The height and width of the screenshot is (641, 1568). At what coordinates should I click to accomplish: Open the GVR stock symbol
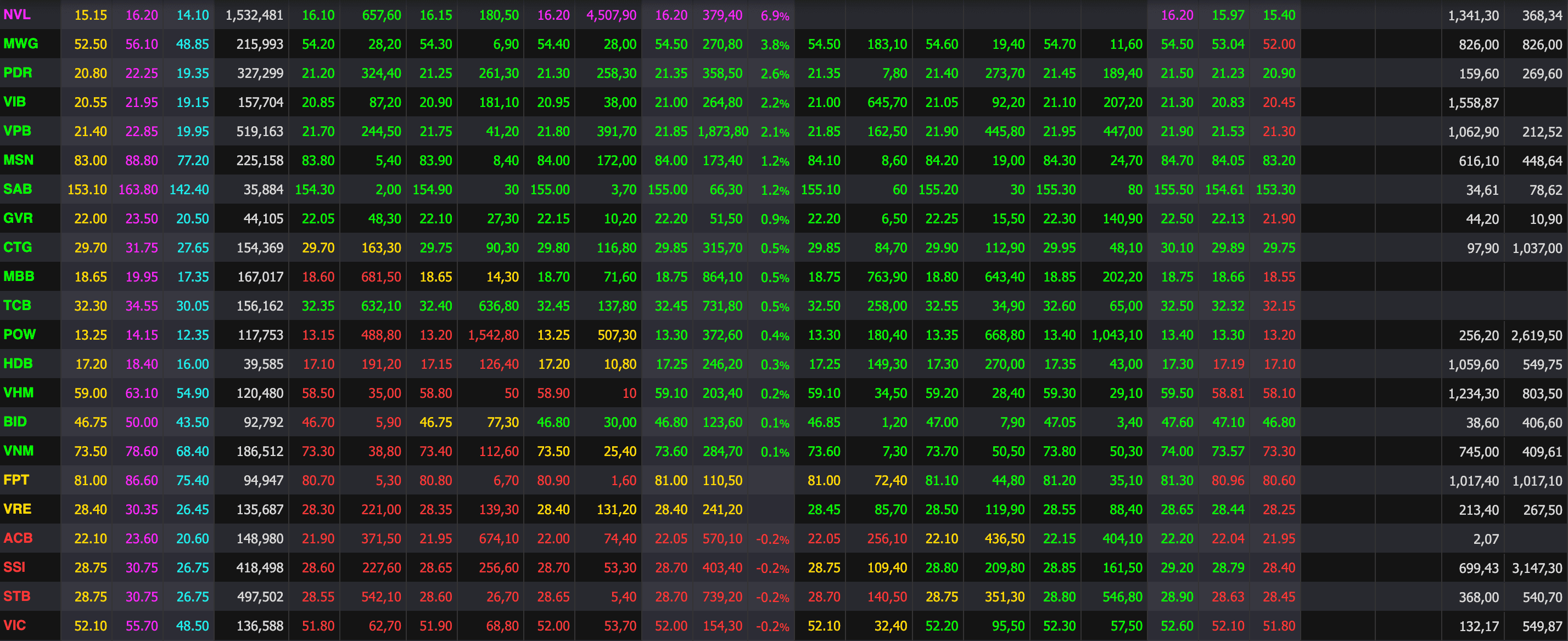tap(18, 218)
